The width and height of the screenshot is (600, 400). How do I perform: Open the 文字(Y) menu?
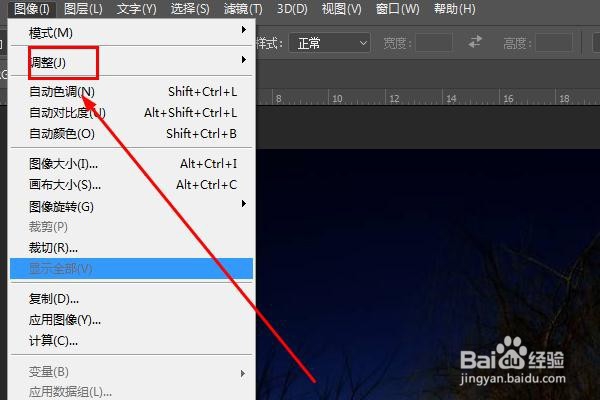coord(136,9)
